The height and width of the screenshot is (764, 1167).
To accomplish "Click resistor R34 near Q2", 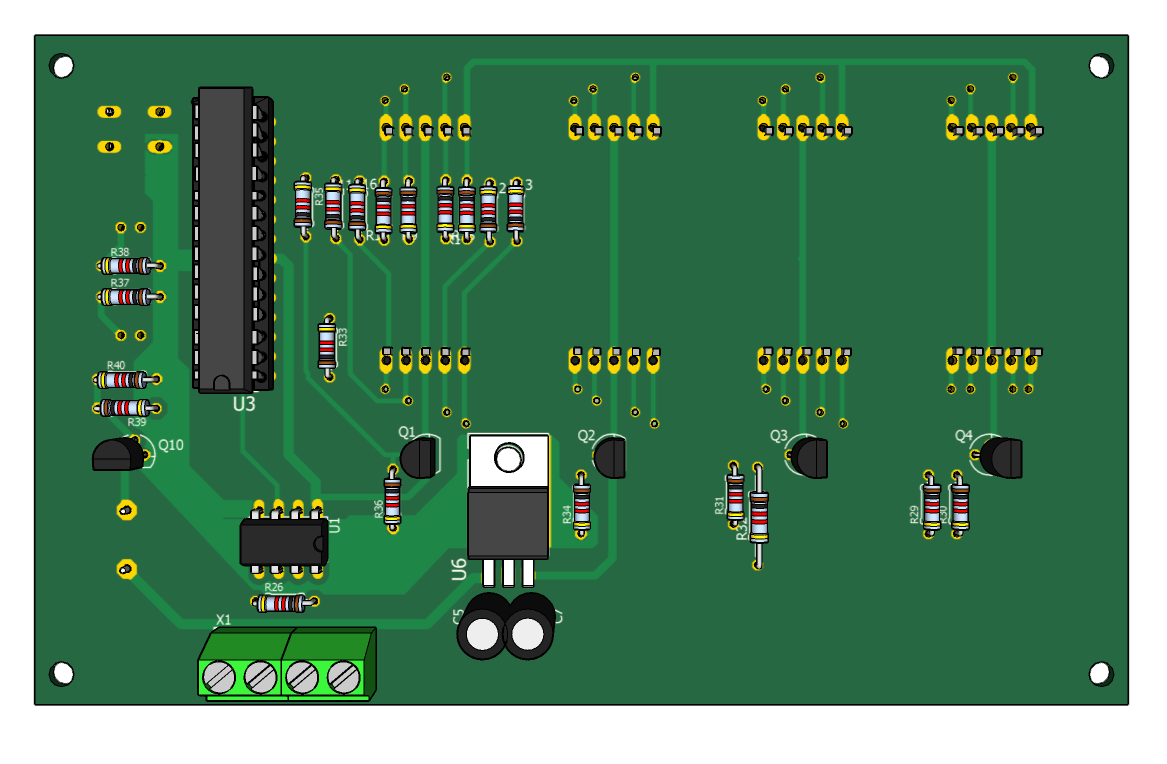I will click(x=581, y=505).
